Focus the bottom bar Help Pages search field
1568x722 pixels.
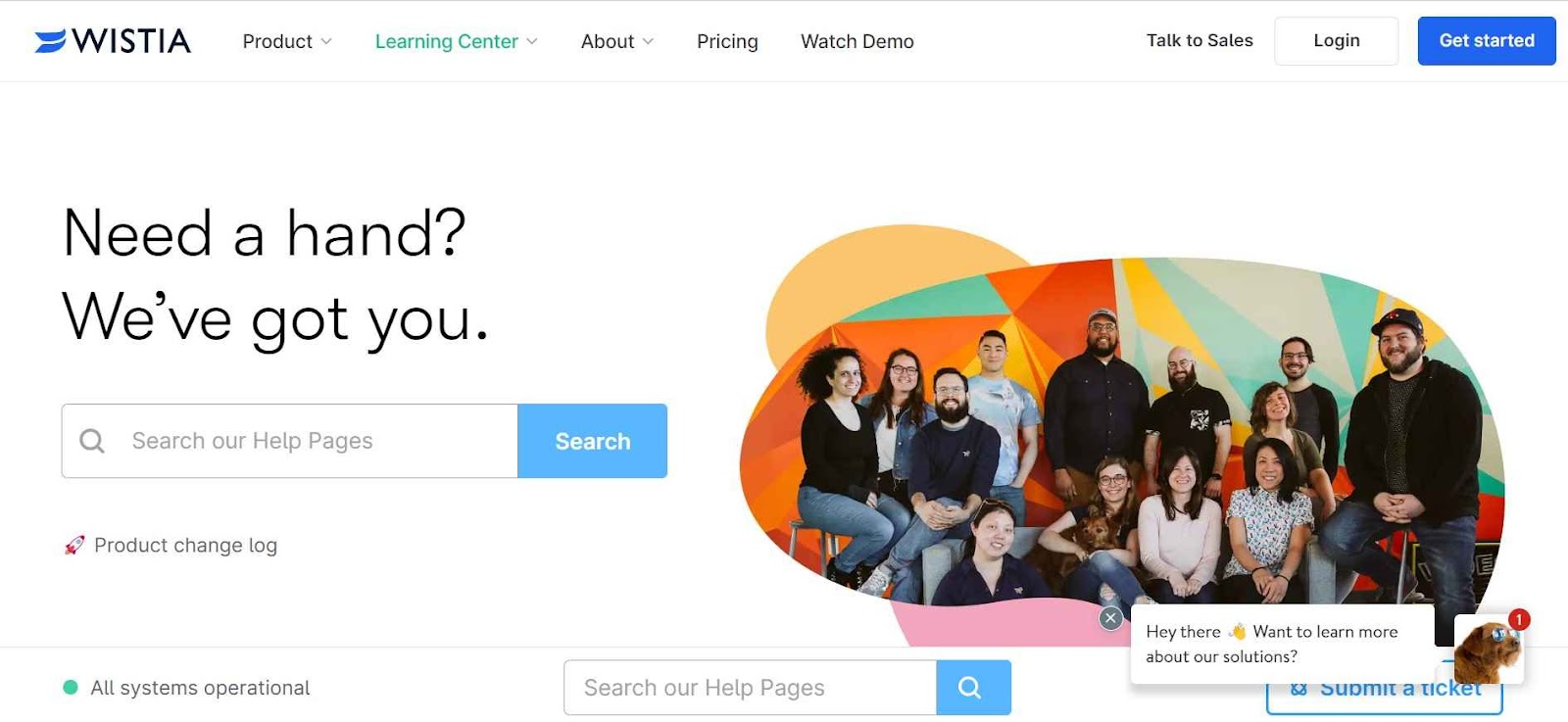click(751, 688)
